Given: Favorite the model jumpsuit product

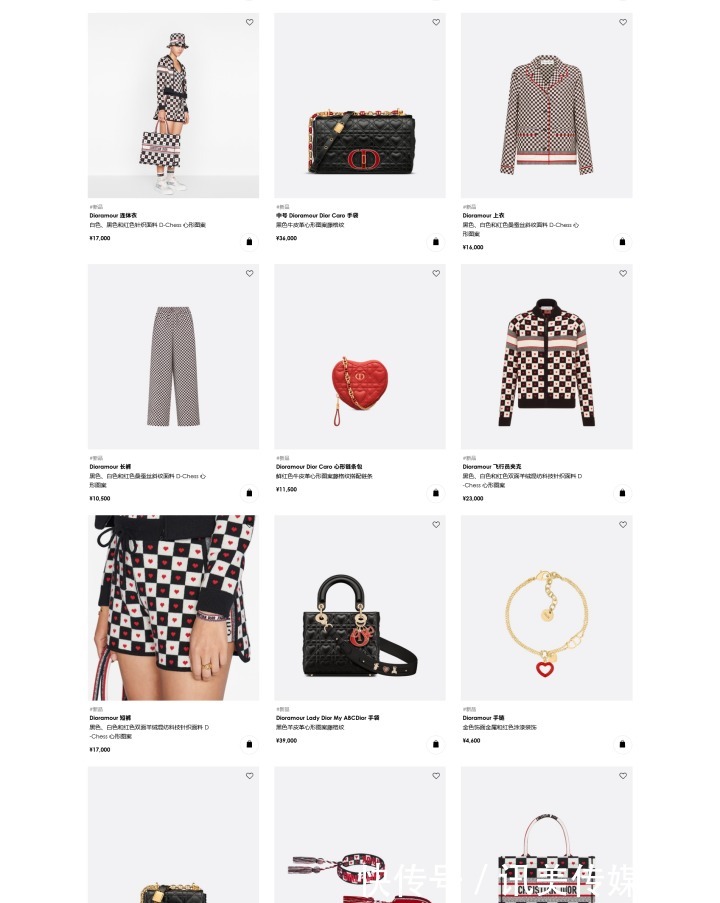Looking at the screenshot, I should (x=249, y=22).
